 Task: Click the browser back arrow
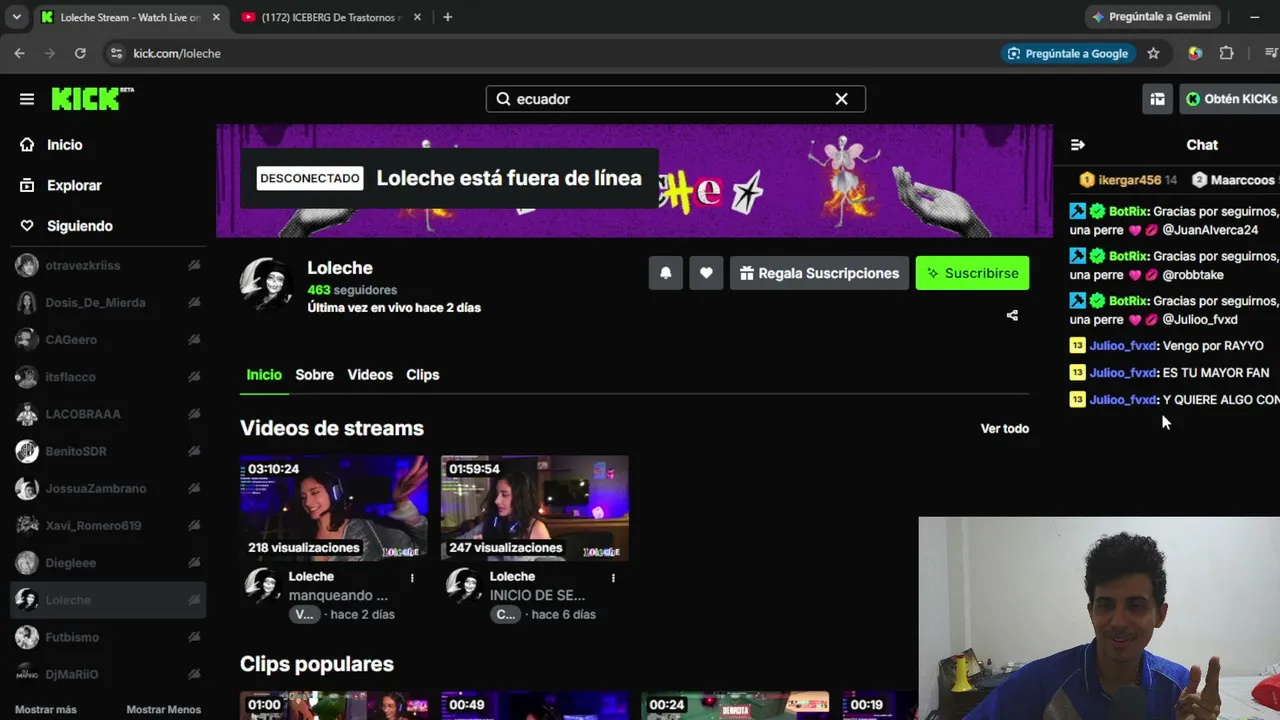pos(20,53)
